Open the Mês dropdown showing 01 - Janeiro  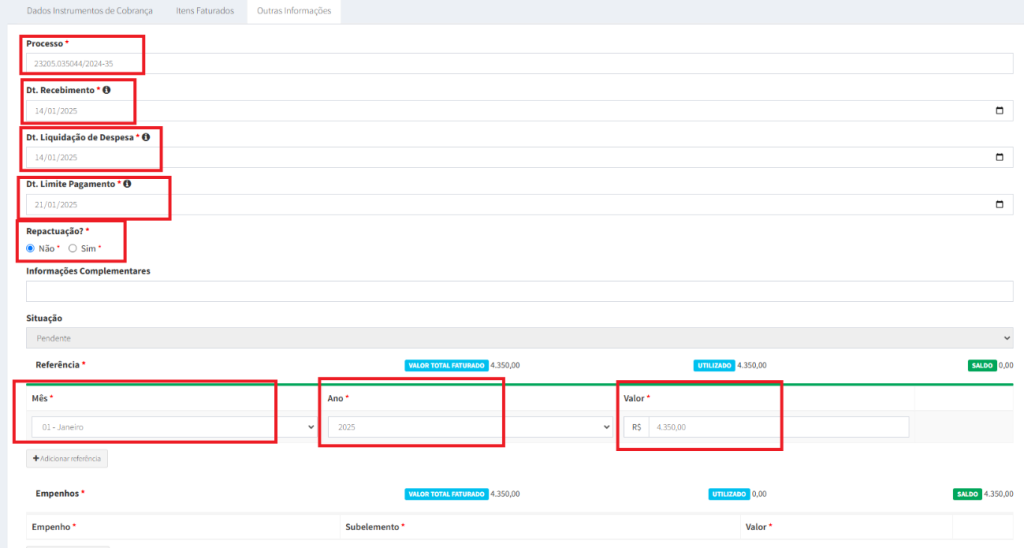pyautogui.click(x=170, y=427)
